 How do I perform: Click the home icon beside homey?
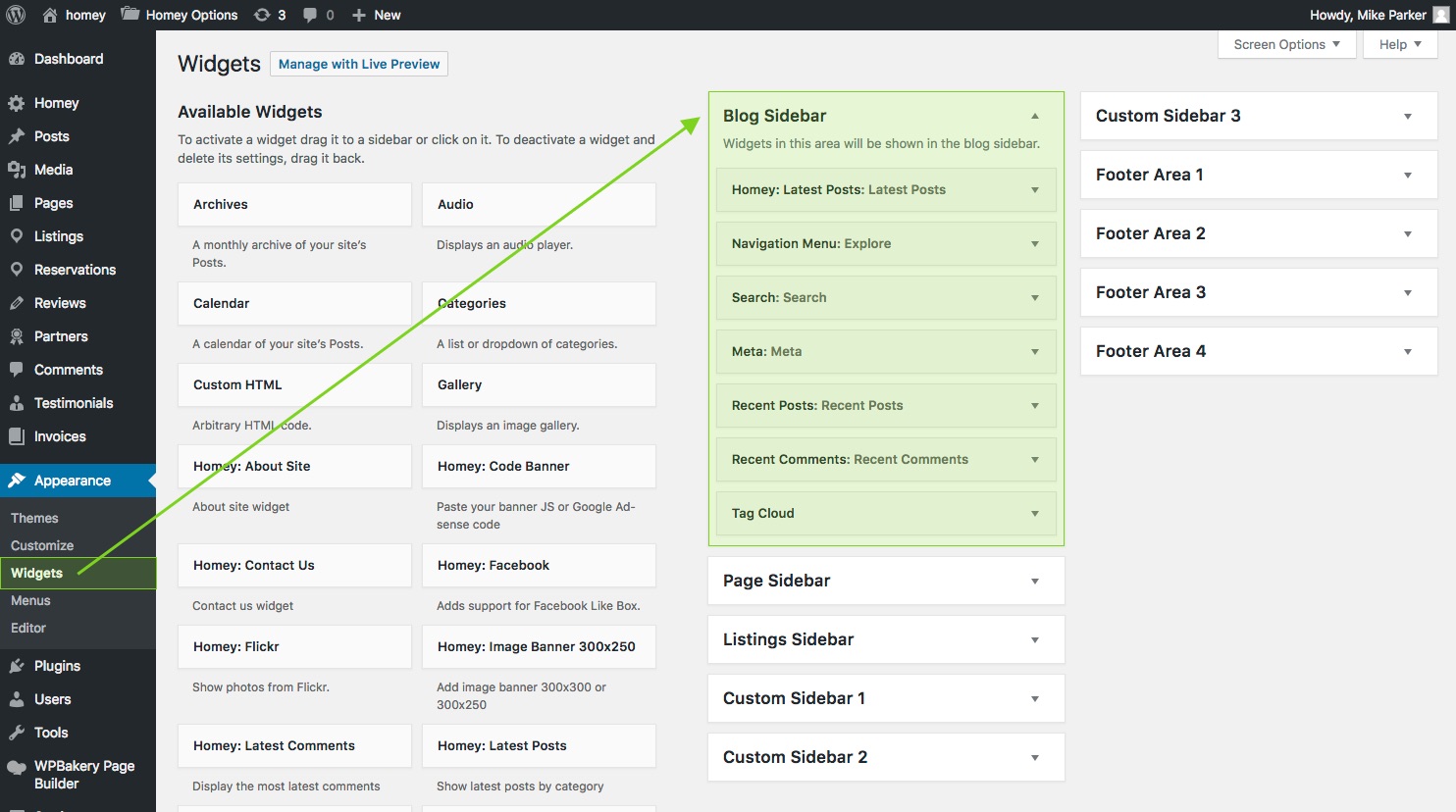pos(50,15)
